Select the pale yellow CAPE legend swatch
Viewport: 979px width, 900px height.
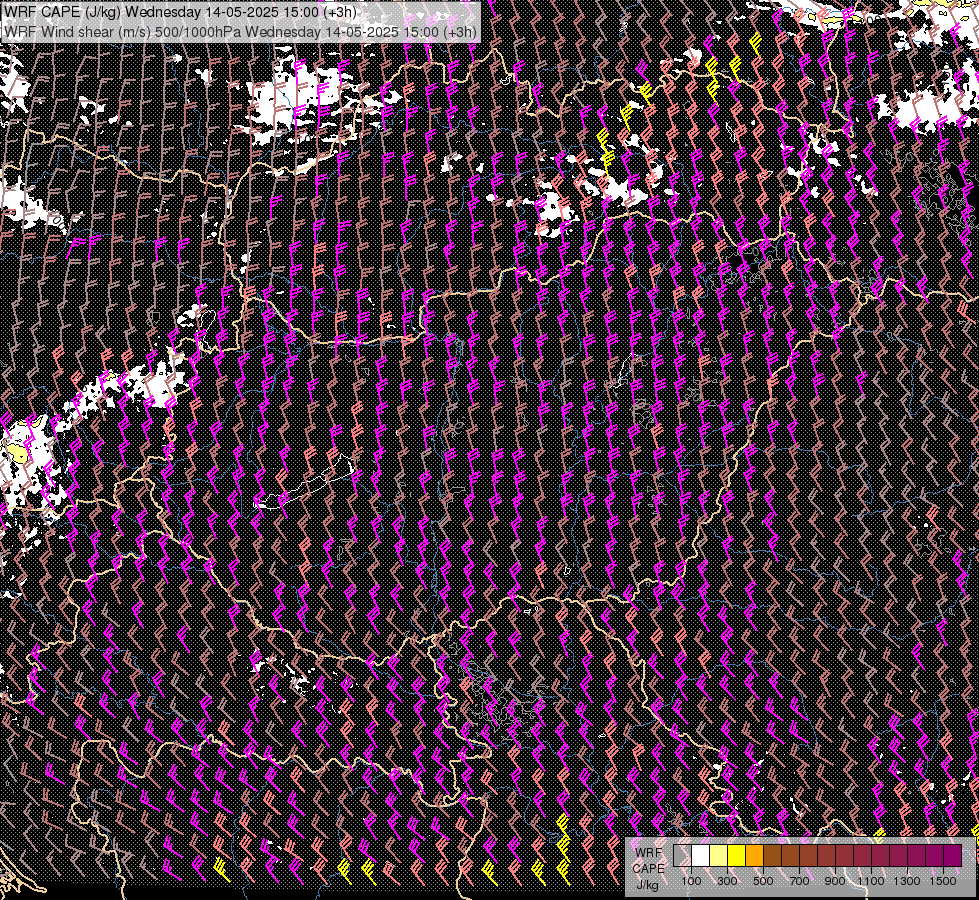click(719, 856)
